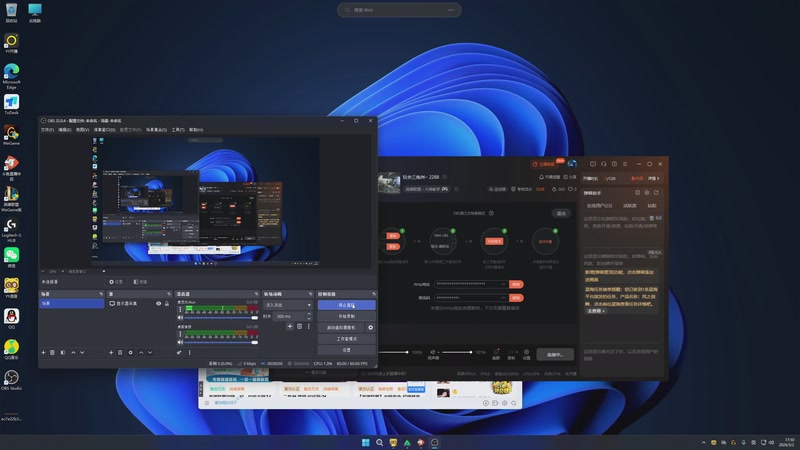This screenshot has height=450, width=800.
Task: Open OBS Help menu
Action: point(195,130)
